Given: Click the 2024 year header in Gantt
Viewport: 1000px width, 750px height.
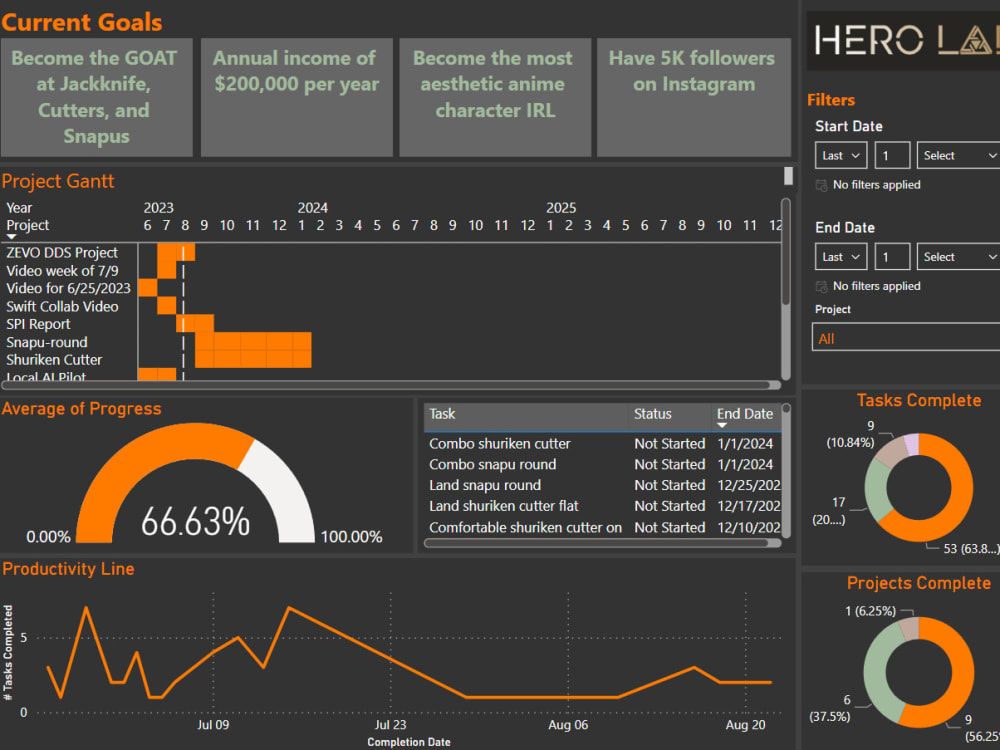Looking at the screenshot, I should tap(312, 208).
